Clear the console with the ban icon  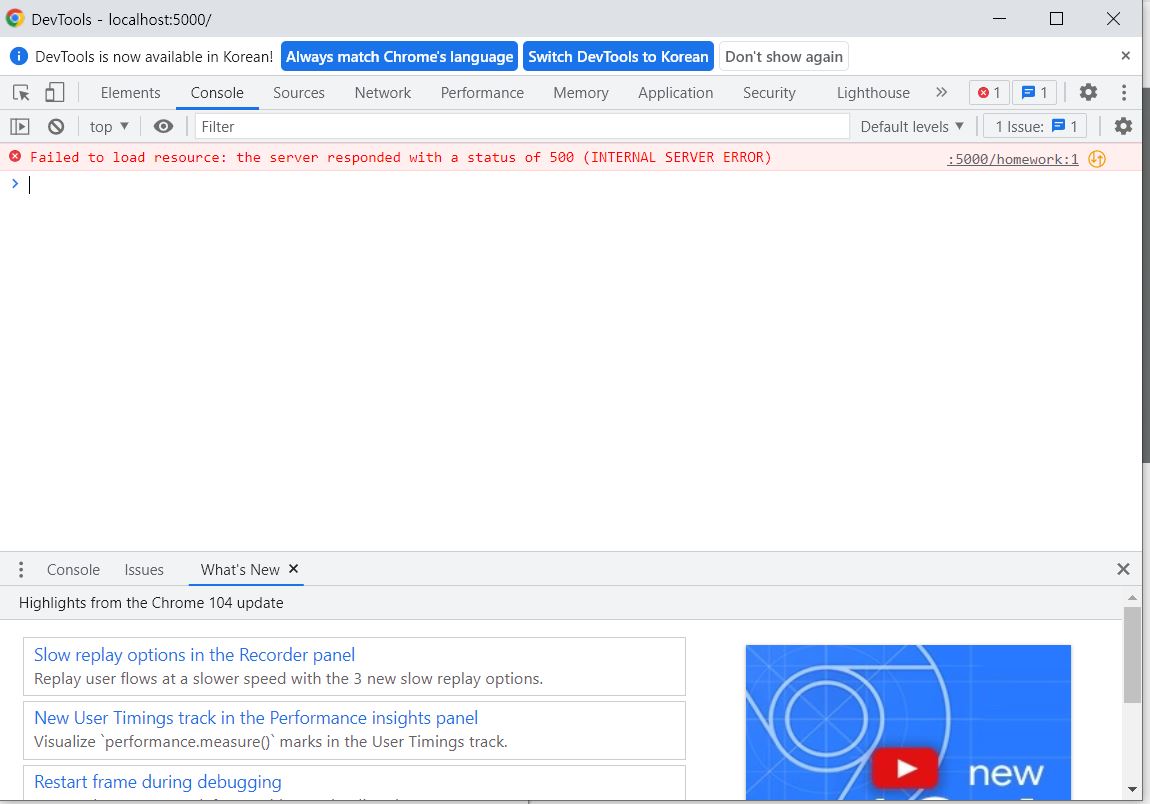56,126
